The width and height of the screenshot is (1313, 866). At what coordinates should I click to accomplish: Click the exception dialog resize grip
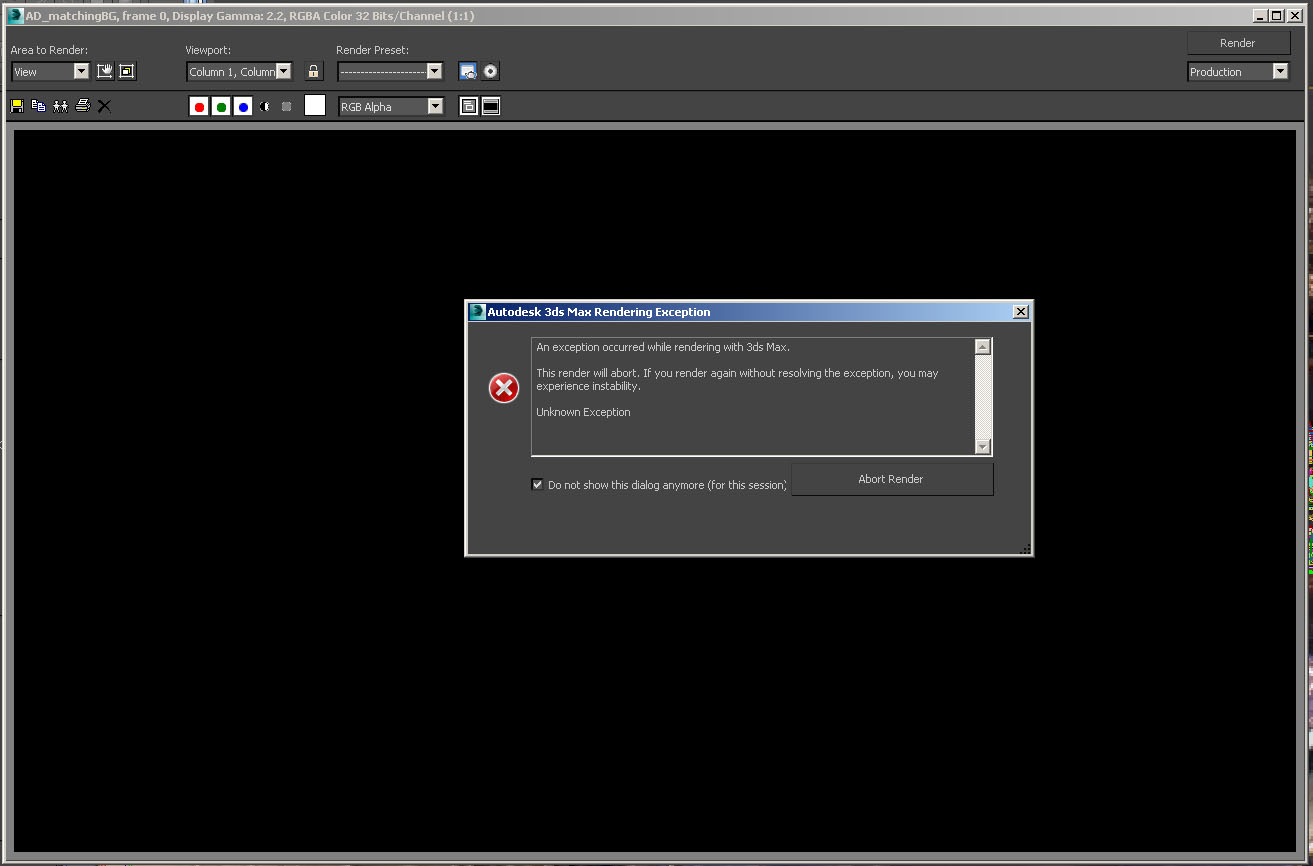coord(1024,548)
